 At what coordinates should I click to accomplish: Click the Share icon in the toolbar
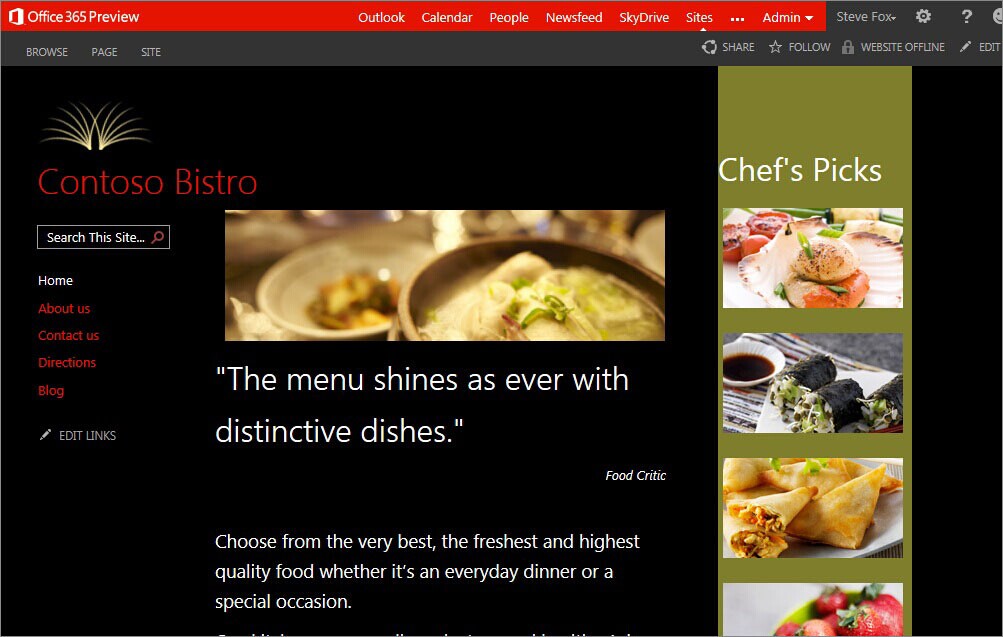pyautogui.click(x=709, y=47)
